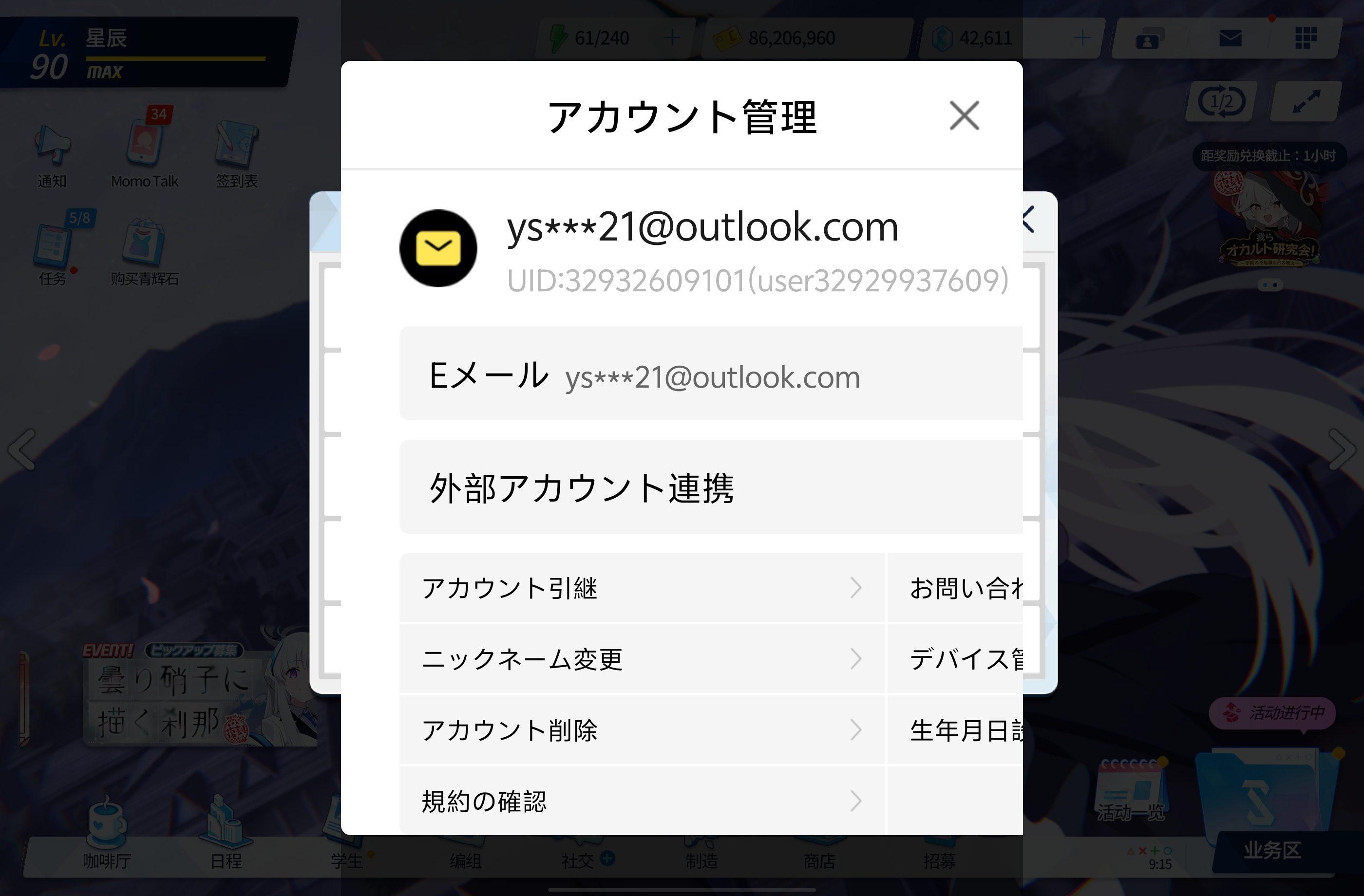Viewport: 1364px width, 896px height.
Task: Switch lobby with the 1/2 swap icon
Action: click(x=1222, y=101)
